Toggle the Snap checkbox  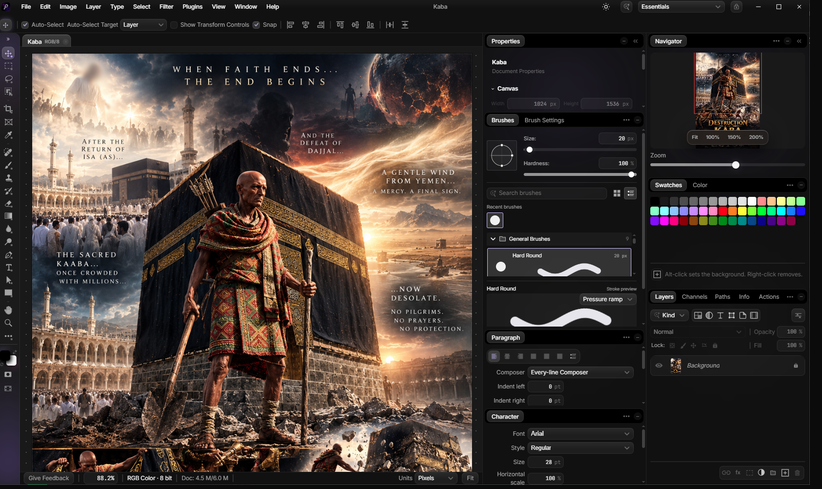coord(256,25)
